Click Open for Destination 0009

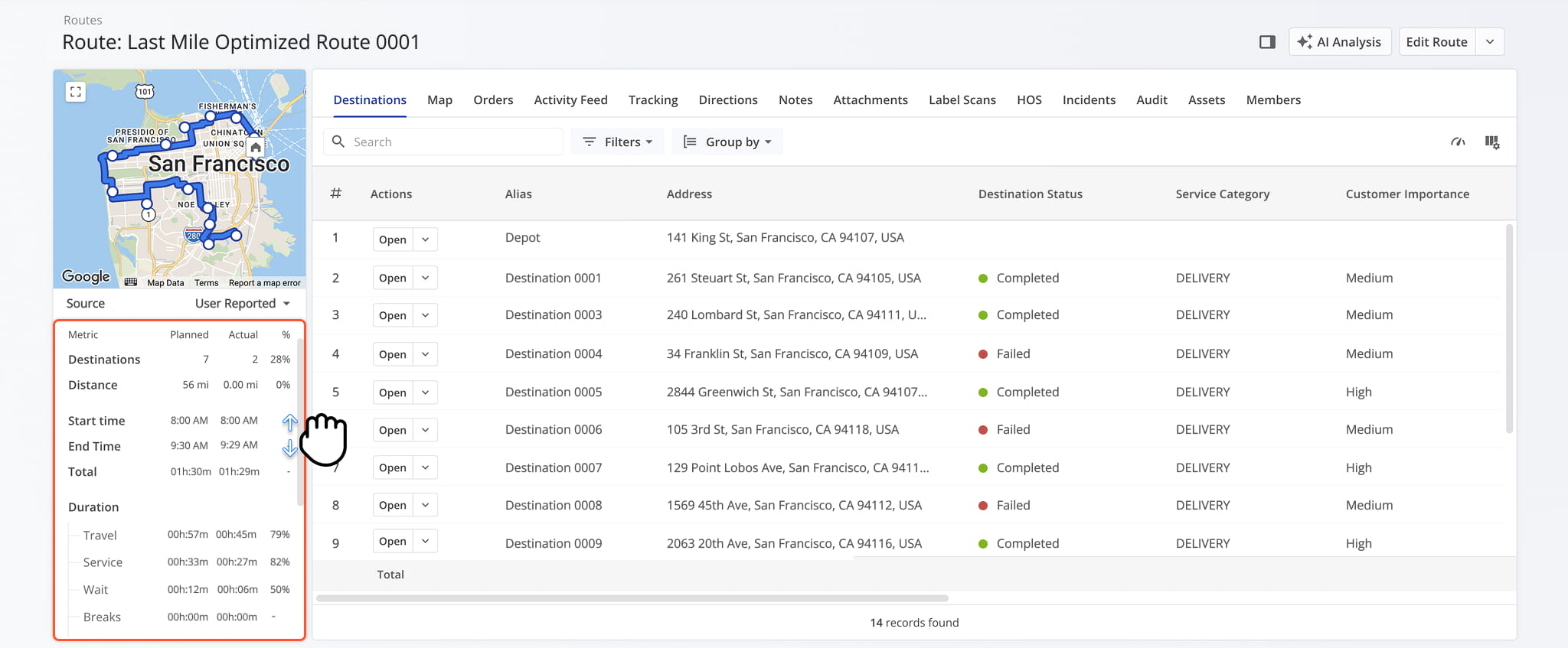point(393,541)
